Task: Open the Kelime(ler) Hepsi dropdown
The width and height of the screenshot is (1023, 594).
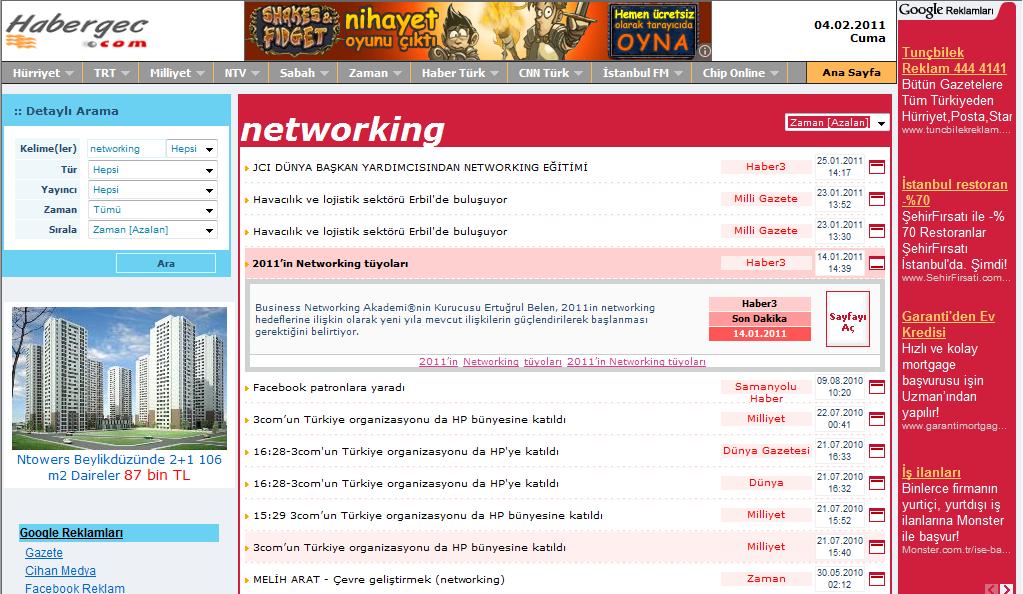Action: [192, 149]
